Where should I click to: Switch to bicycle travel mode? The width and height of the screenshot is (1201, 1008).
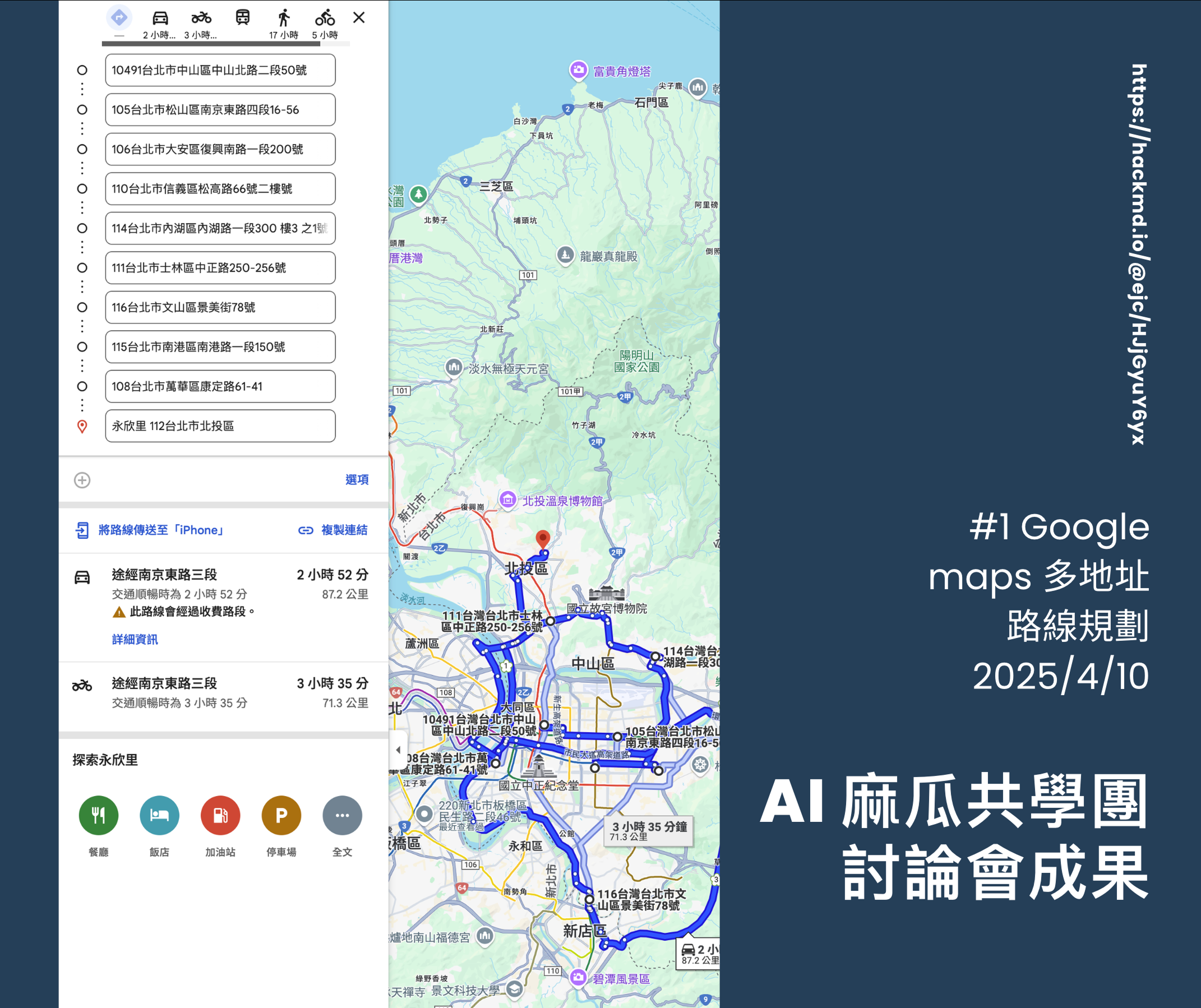325,18
